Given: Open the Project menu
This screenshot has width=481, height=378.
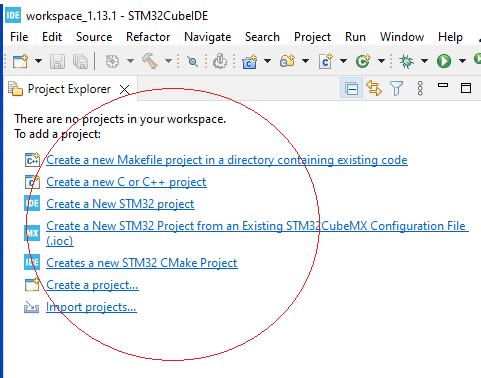Looking at the screenshot, I should (312, 37).
